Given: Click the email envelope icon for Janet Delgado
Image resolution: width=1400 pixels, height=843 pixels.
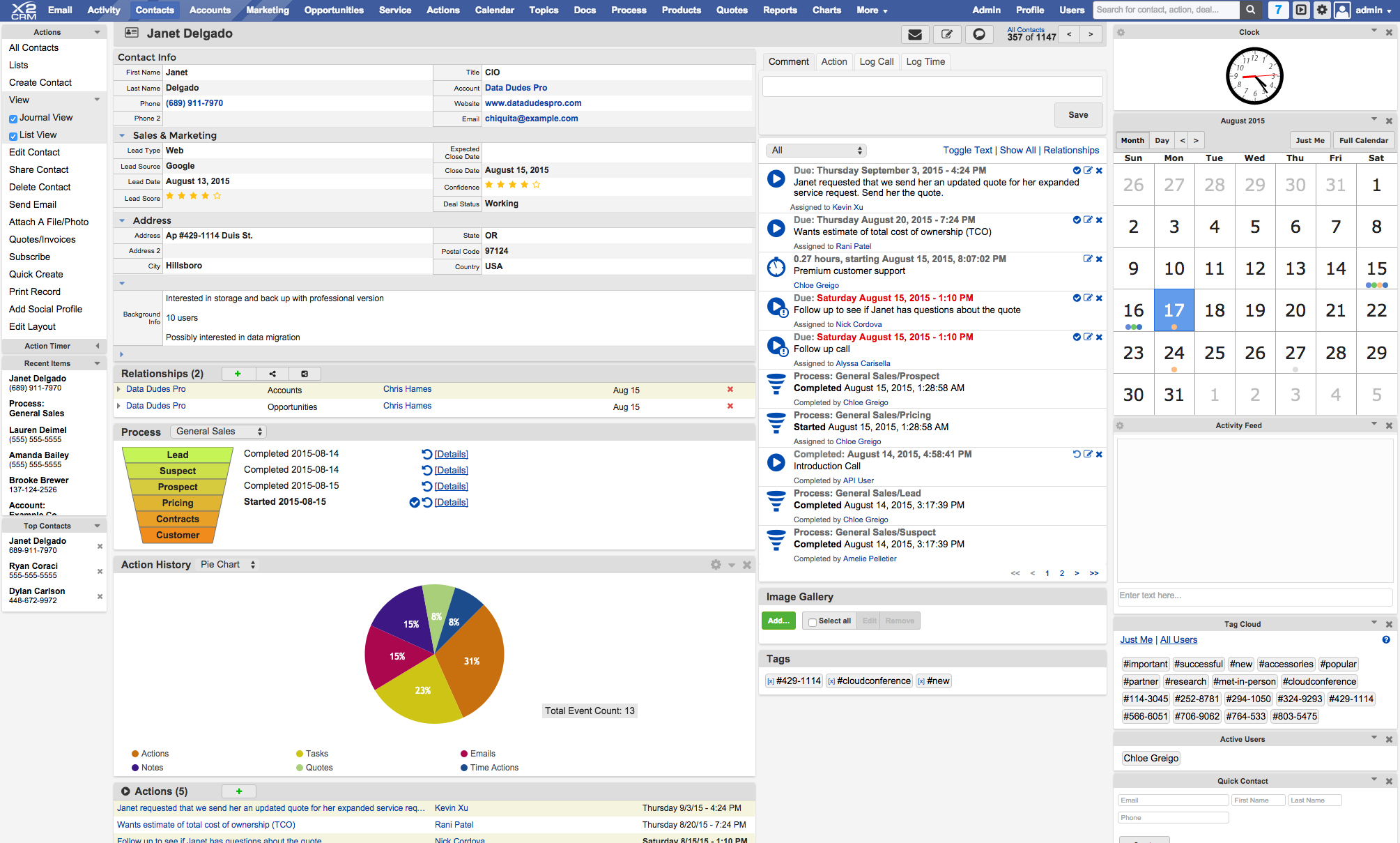Looking at the screenshot, I should pyautogui.click(x=915, y=34).
